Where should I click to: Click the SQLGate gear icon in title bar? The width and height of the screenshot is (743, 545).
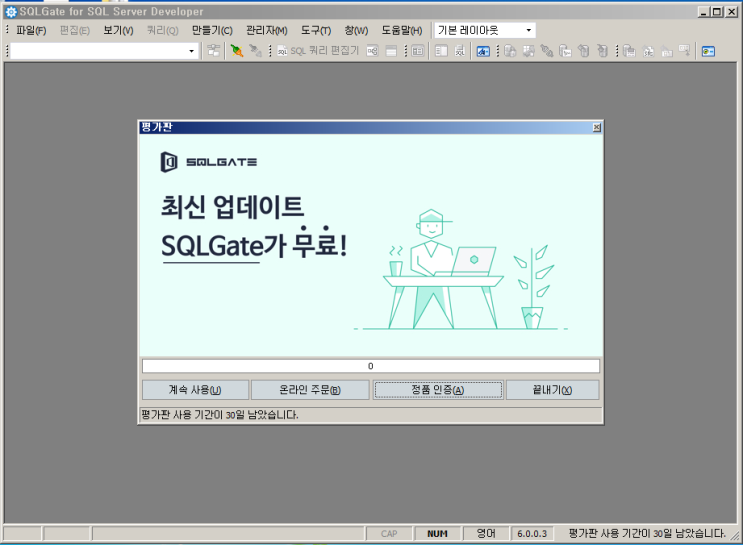(x=10, y=12)
